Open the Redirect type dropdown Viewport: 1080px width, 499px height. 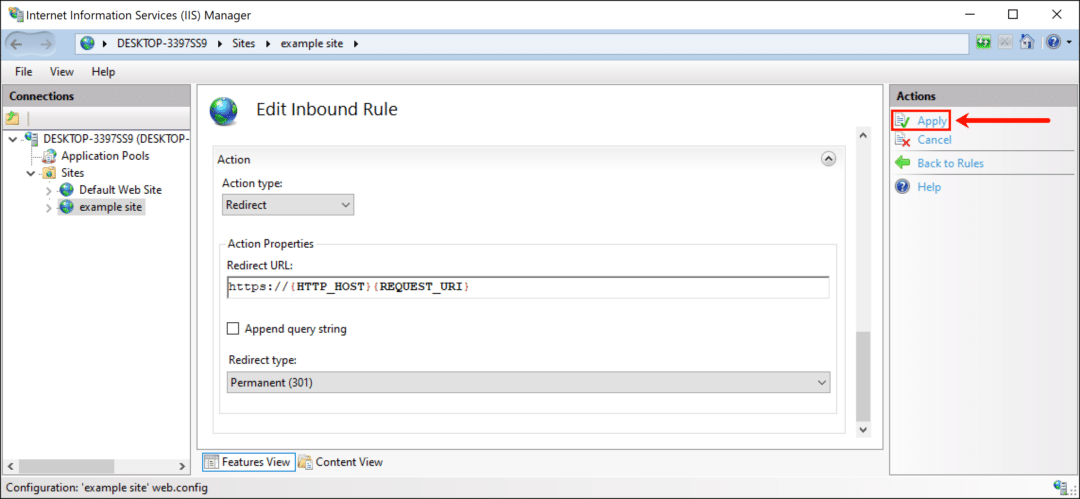coord(528,382)
